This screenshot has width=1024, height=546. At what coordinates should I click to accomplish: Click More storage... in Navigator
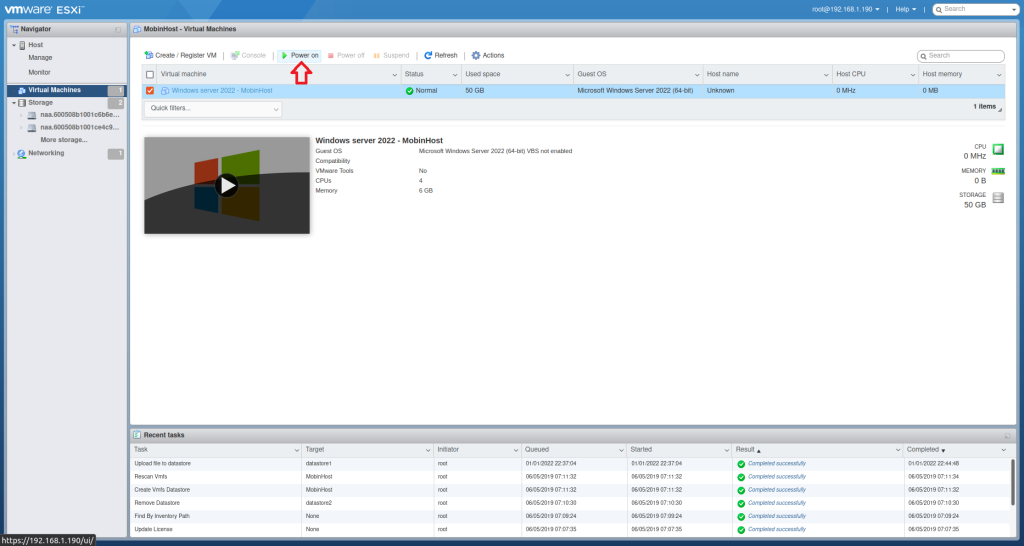tap(64, 140)
